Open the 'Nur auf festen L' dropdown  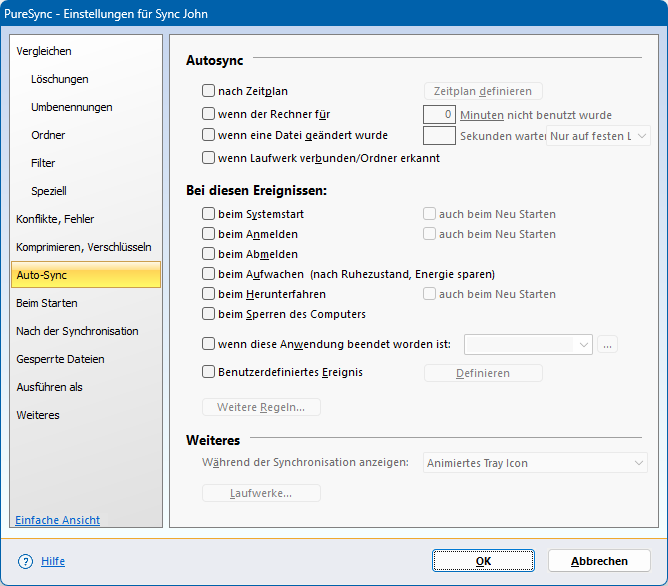click(x=598, y=136)
